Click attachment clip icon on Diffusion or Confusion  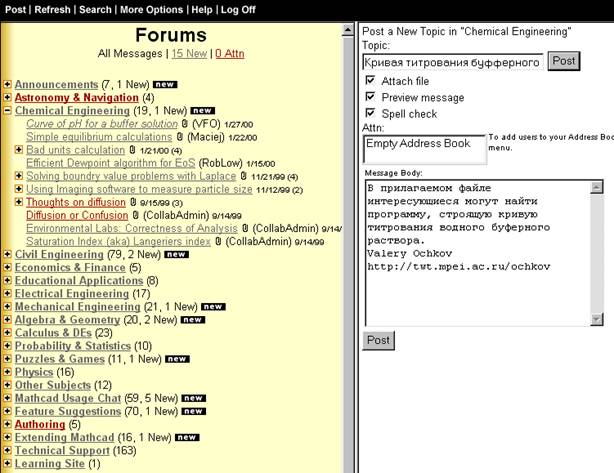point(135,215)
